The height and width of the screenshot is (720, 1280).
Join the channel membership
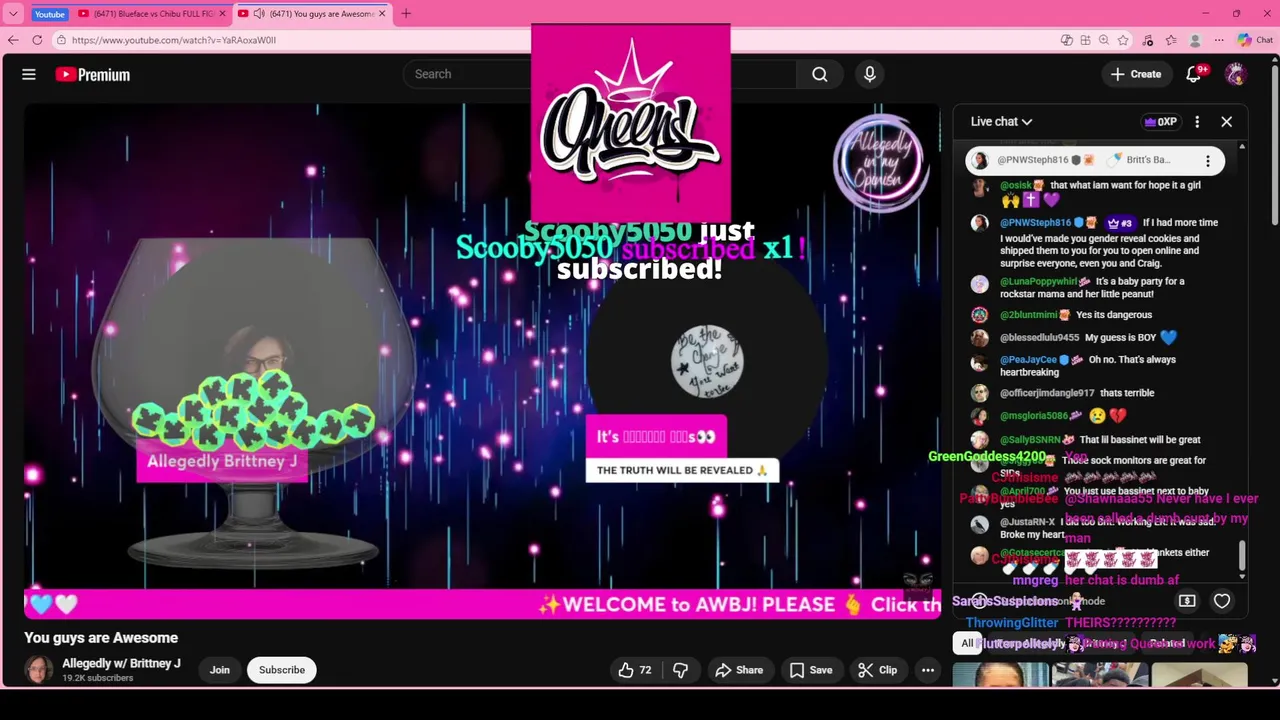(x=220, y=670)
